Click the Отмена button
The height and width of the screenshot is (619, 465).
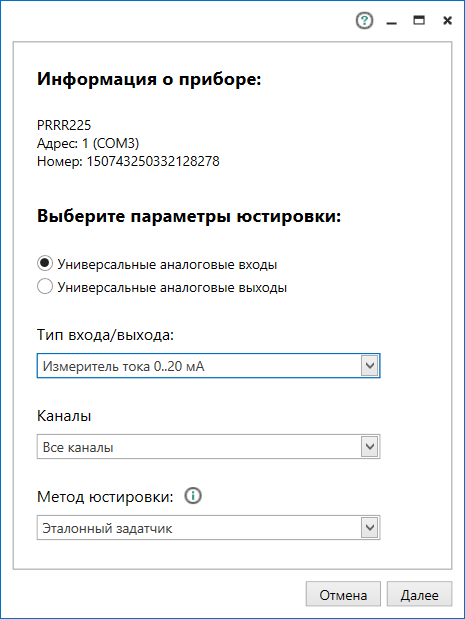(343, 594)
